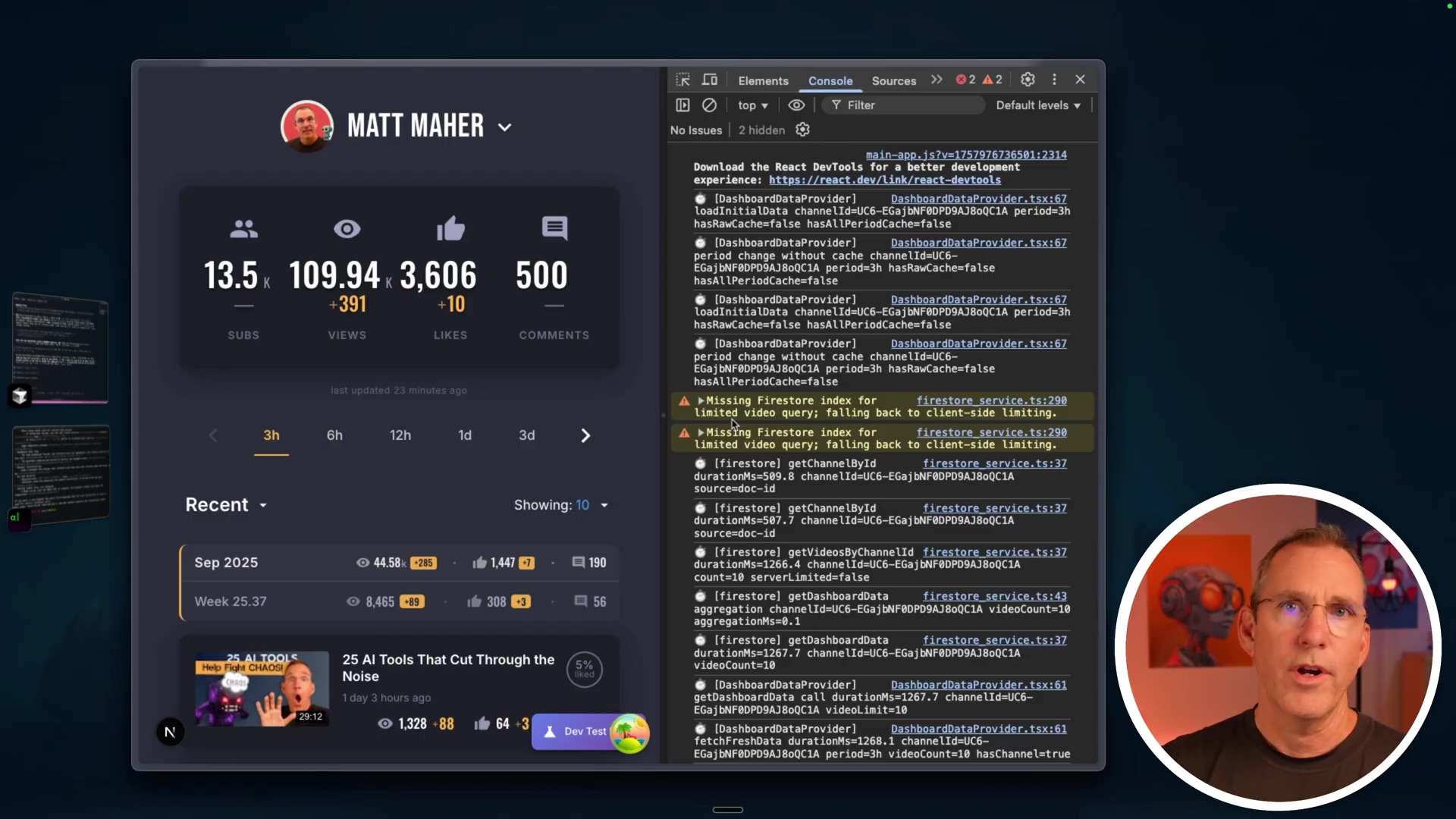Viewport: 1456px width, 819px height.
Task: Click the 5% liked circle indicator
Action: pos(584,670)
